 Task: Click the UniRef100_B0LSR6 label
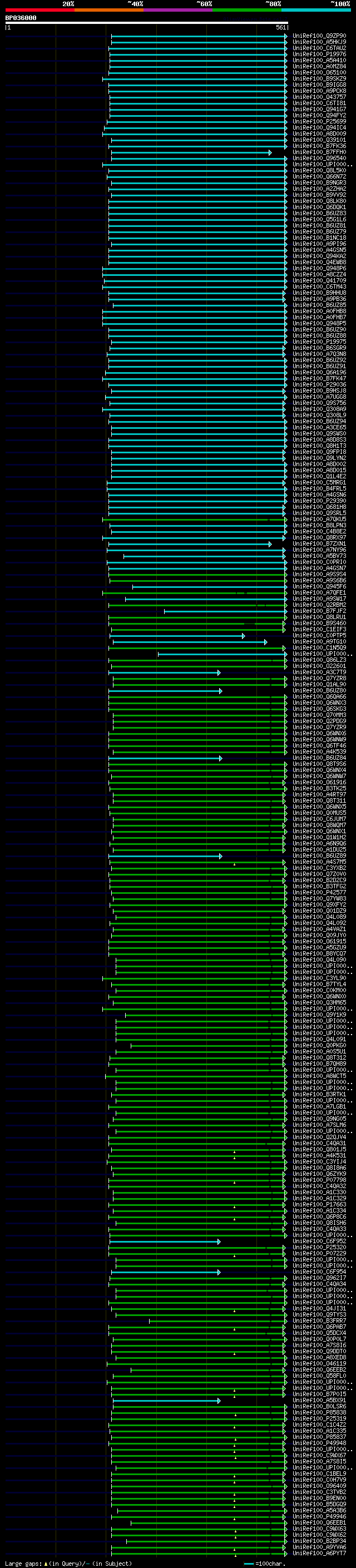click(x=319, y=1407)
